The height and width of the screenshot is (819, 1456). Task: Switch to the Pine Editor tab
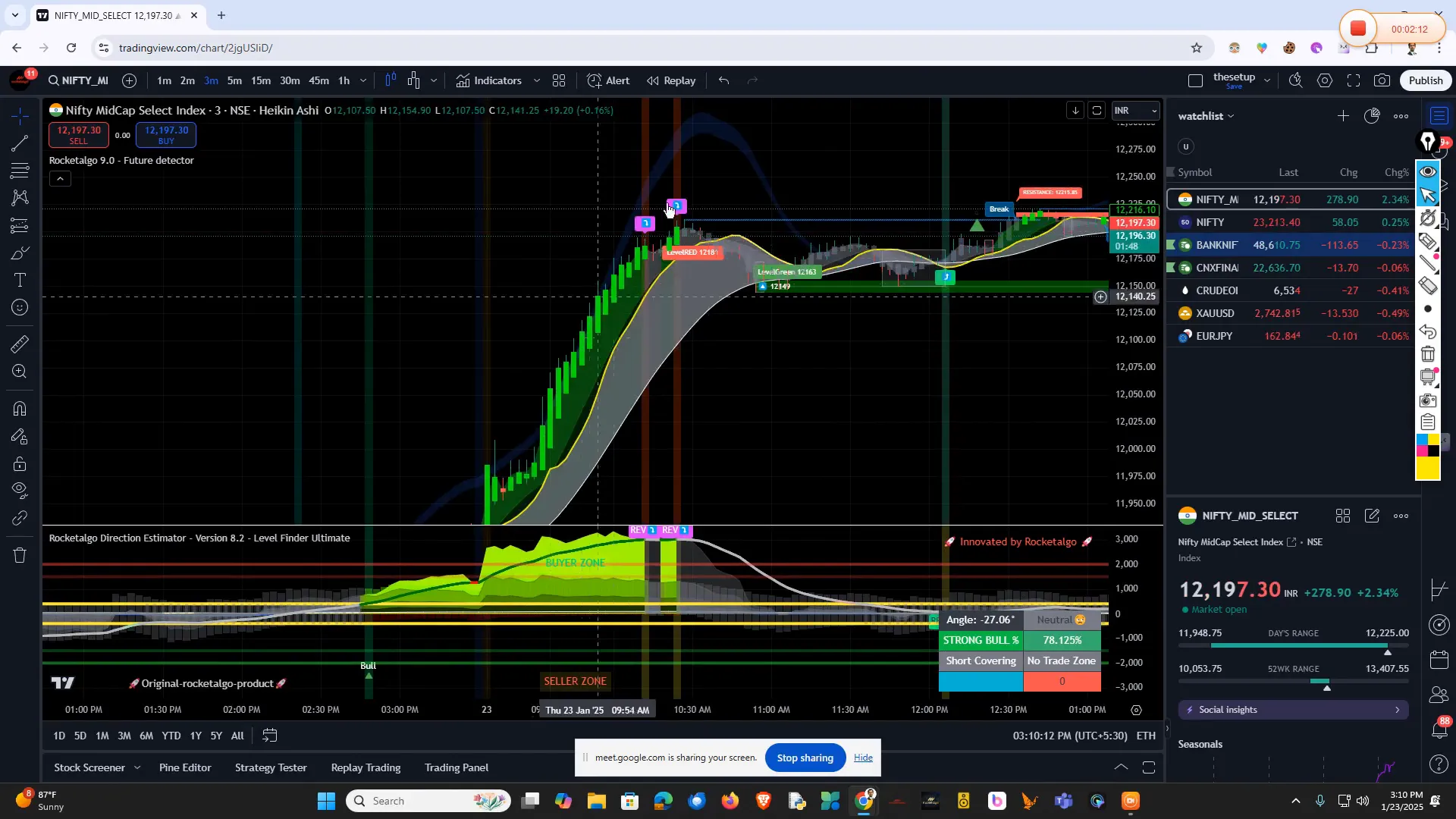pyautogui.click(x=185, y=767)
